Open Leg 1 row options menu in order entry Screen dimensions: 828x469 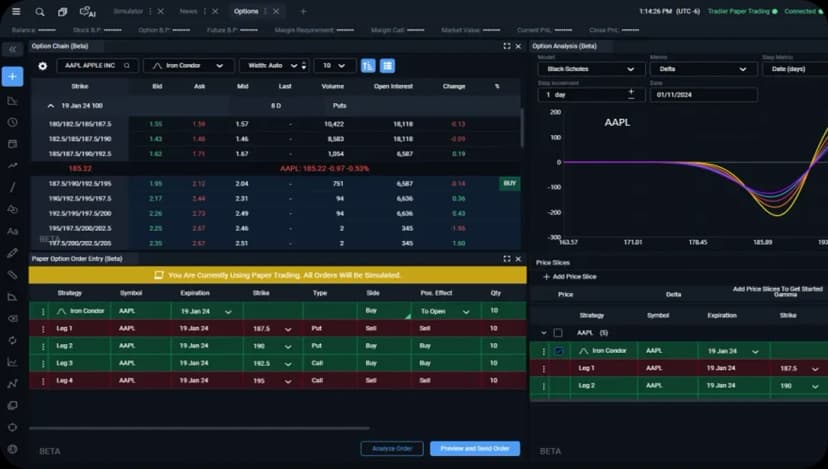pos(43,329)
